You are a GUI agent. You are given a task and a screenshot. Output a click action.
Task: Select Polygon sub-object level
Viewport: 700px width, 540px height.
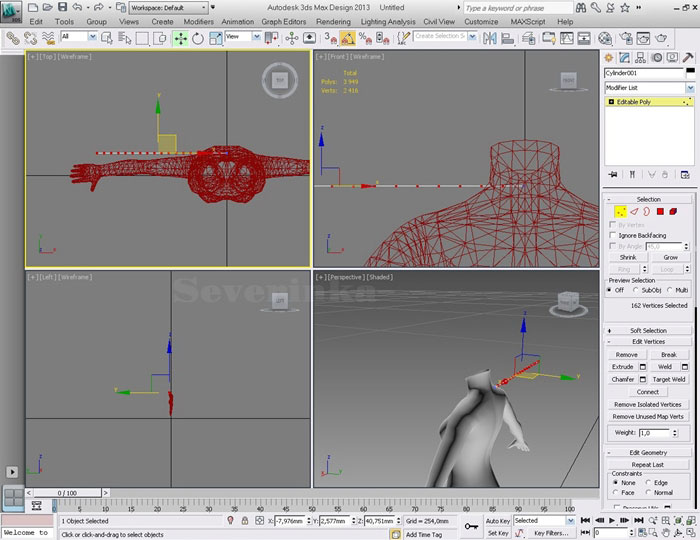pyautogui.click(x=660, y=211)
